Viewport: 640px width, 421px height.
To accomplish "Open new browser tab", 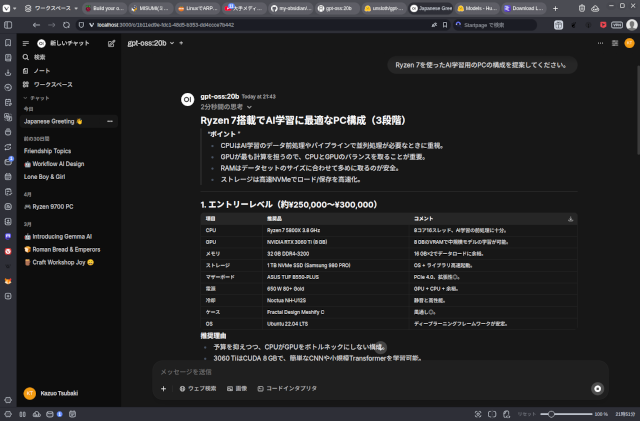I will point(555,8).
